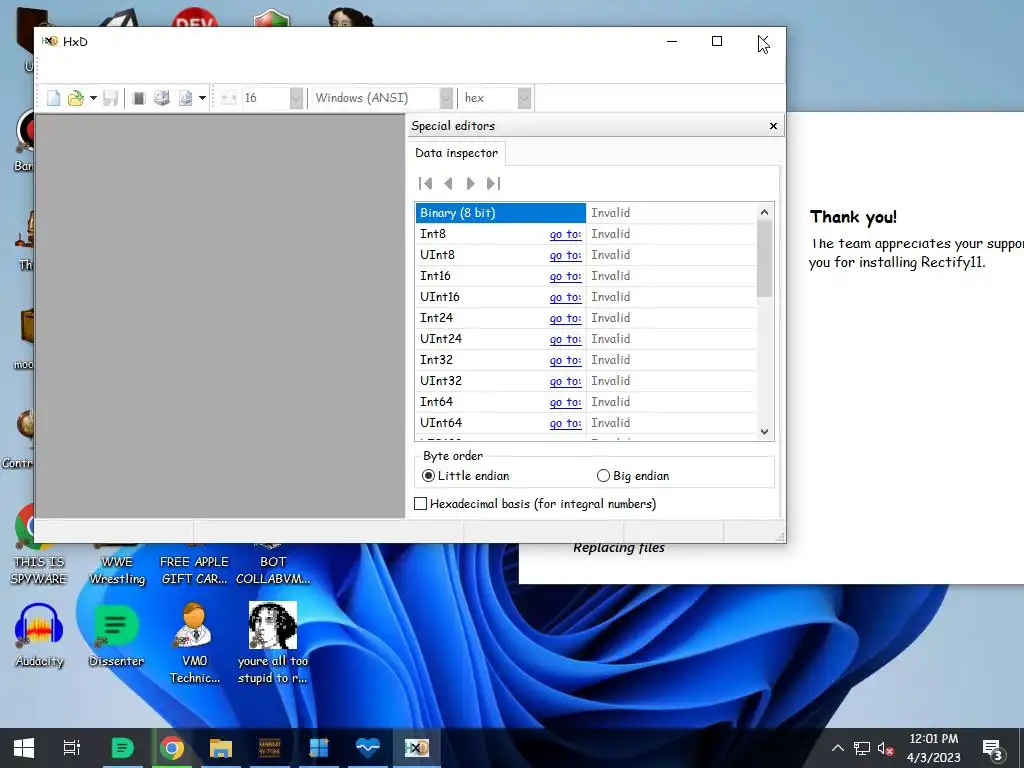Click go to link for Int64
Viewport: 1024px width, 768px height.
(566, 402)
